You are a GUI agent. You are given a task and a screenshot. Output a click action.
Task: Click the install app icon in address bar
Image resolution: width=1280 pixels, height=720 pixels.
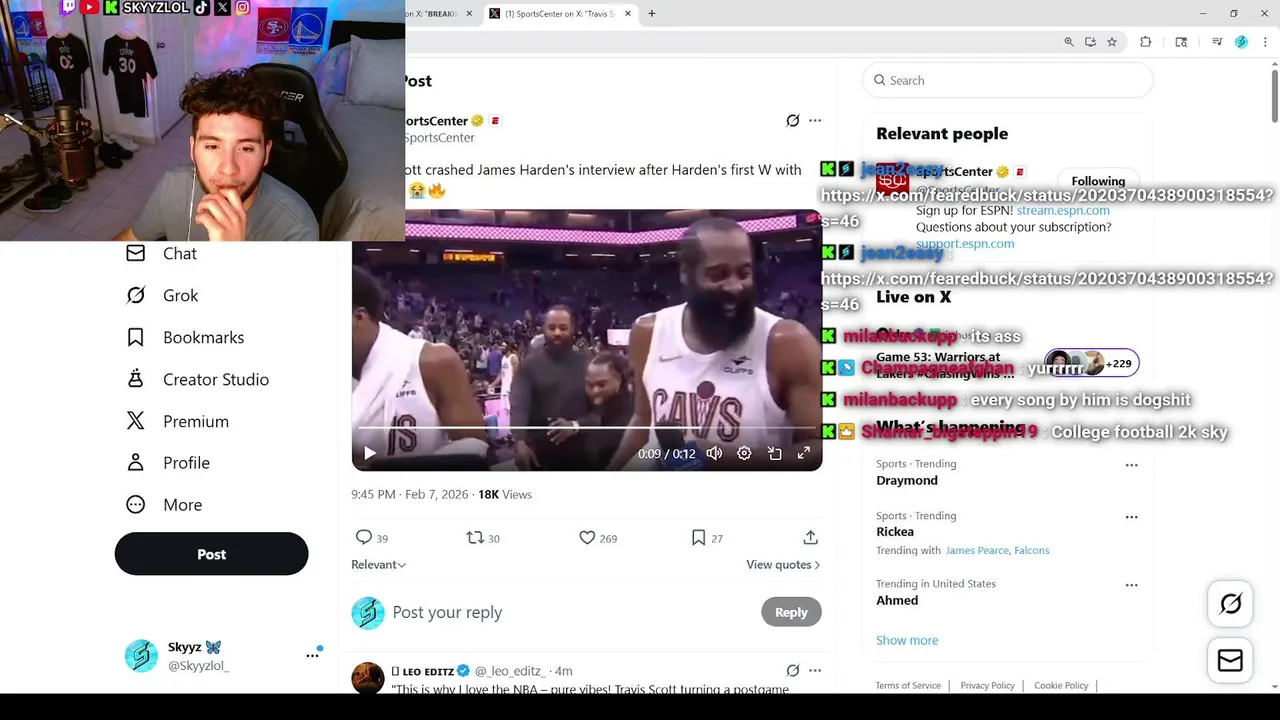tap(1090, 42)
